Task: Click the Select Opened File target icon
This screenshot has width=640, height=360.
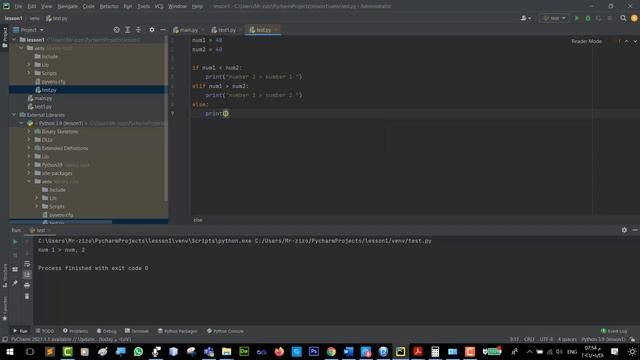Action: tap(116, 30)
